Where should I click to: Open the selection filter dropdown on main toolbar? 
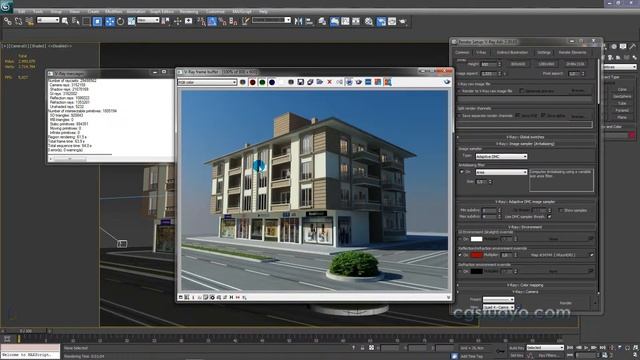point(48,20)
